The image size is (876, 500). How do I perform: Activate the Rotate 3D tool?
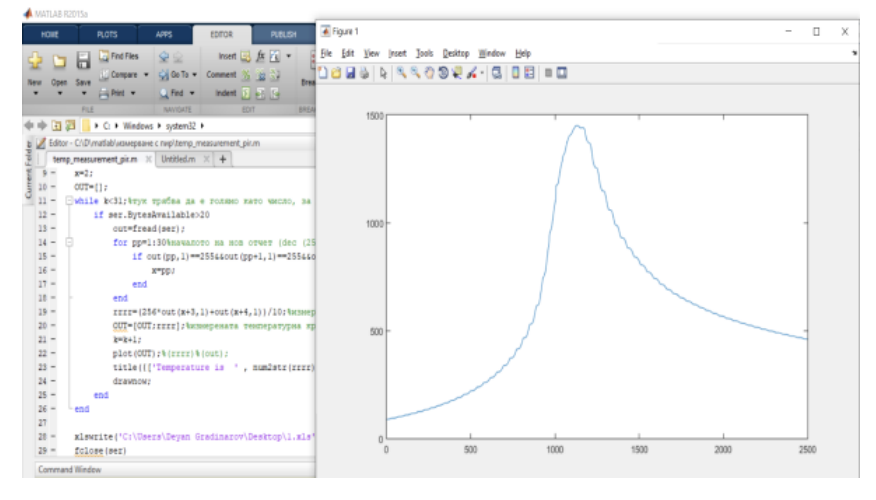(x=442, y=73)
